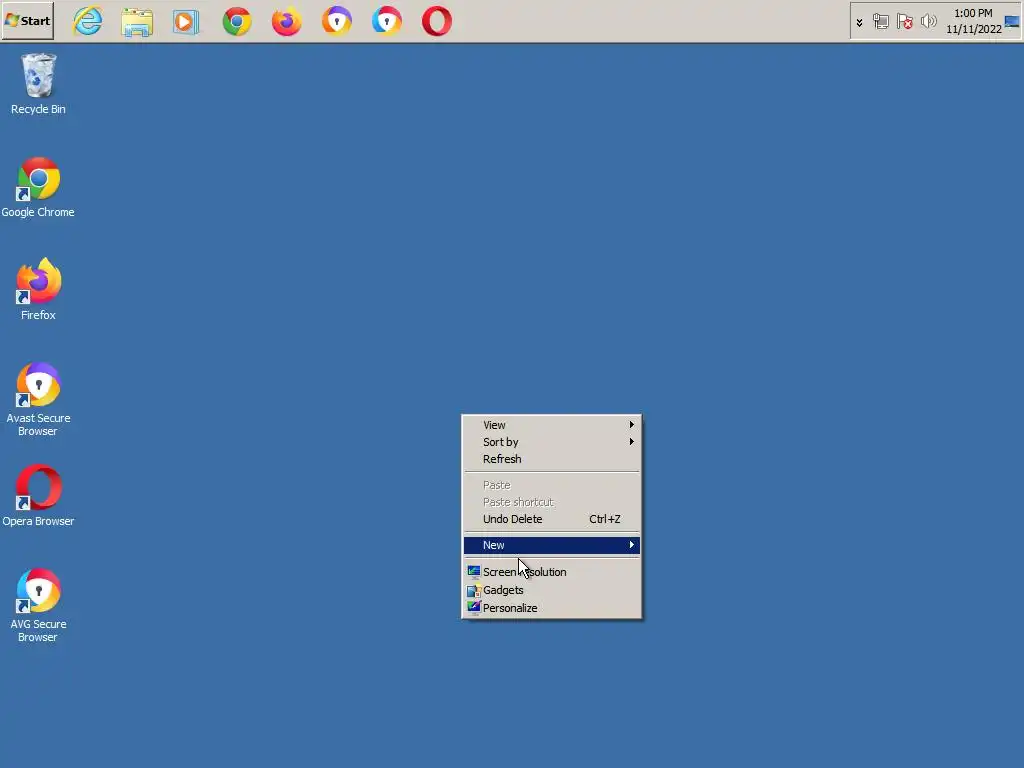Viewport: 1024px width, 768px height.
Task: Click the Show Desktop tray button
Action: point(1012,22)
